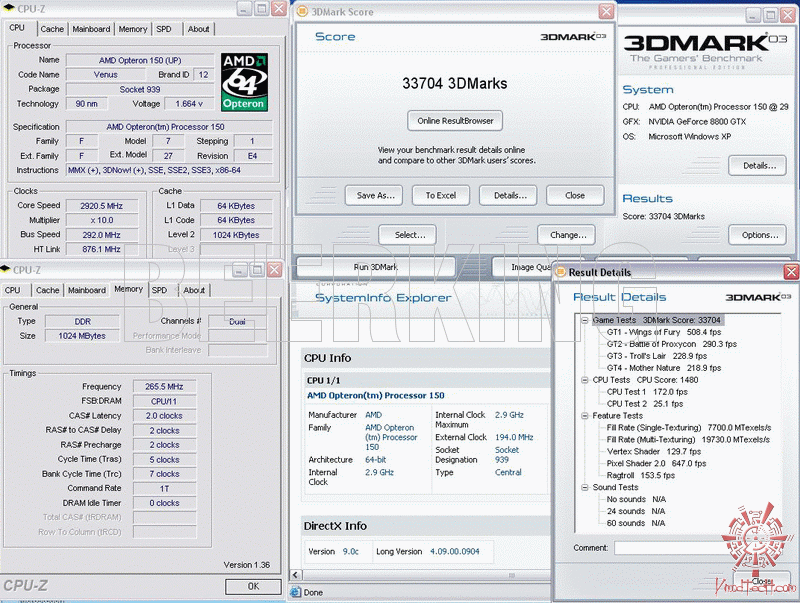Select the CPU Test 2 row
The image size is (800, 603).
tap(645, 404)
